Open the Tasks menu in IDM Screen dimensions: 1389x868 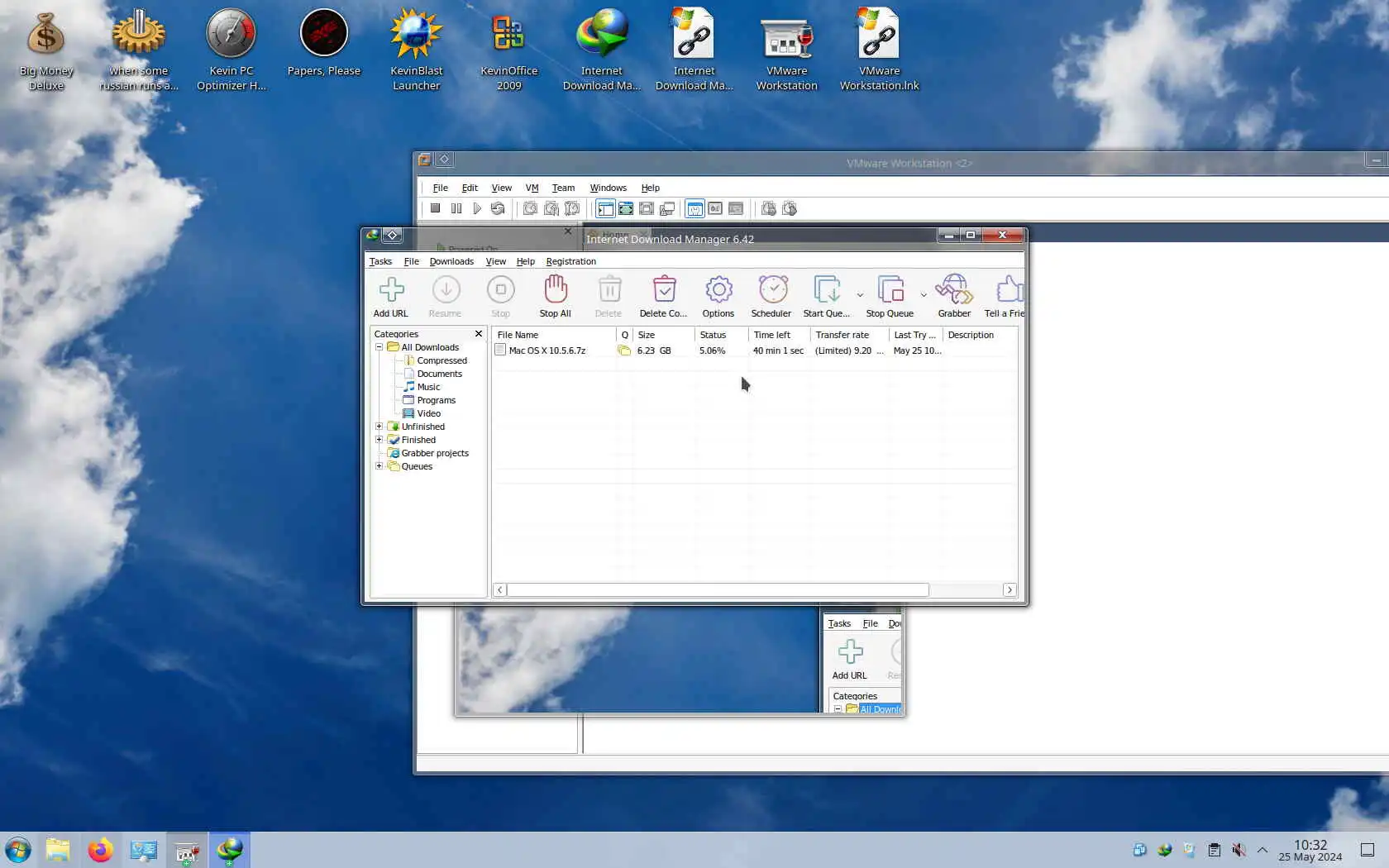(380, 261)
